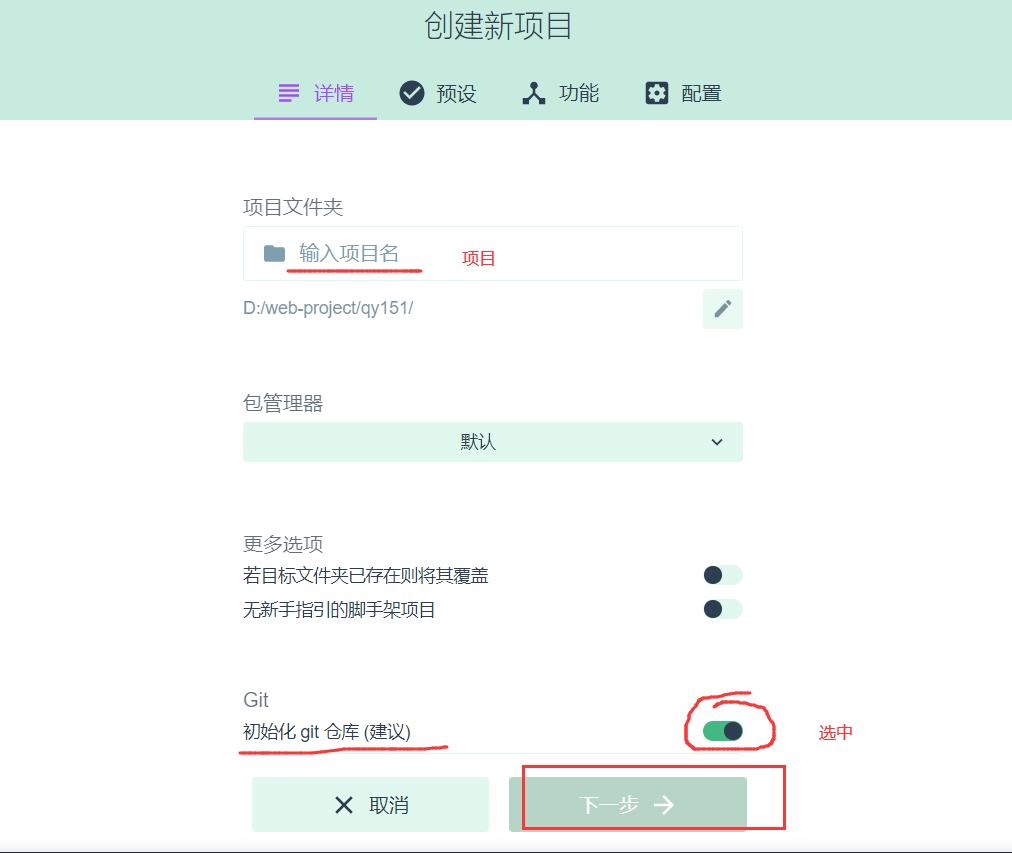Disable the 初始化 git 仓库 toggle
The height and width of the screenshot is (853, 1012).
coord(723,731)
